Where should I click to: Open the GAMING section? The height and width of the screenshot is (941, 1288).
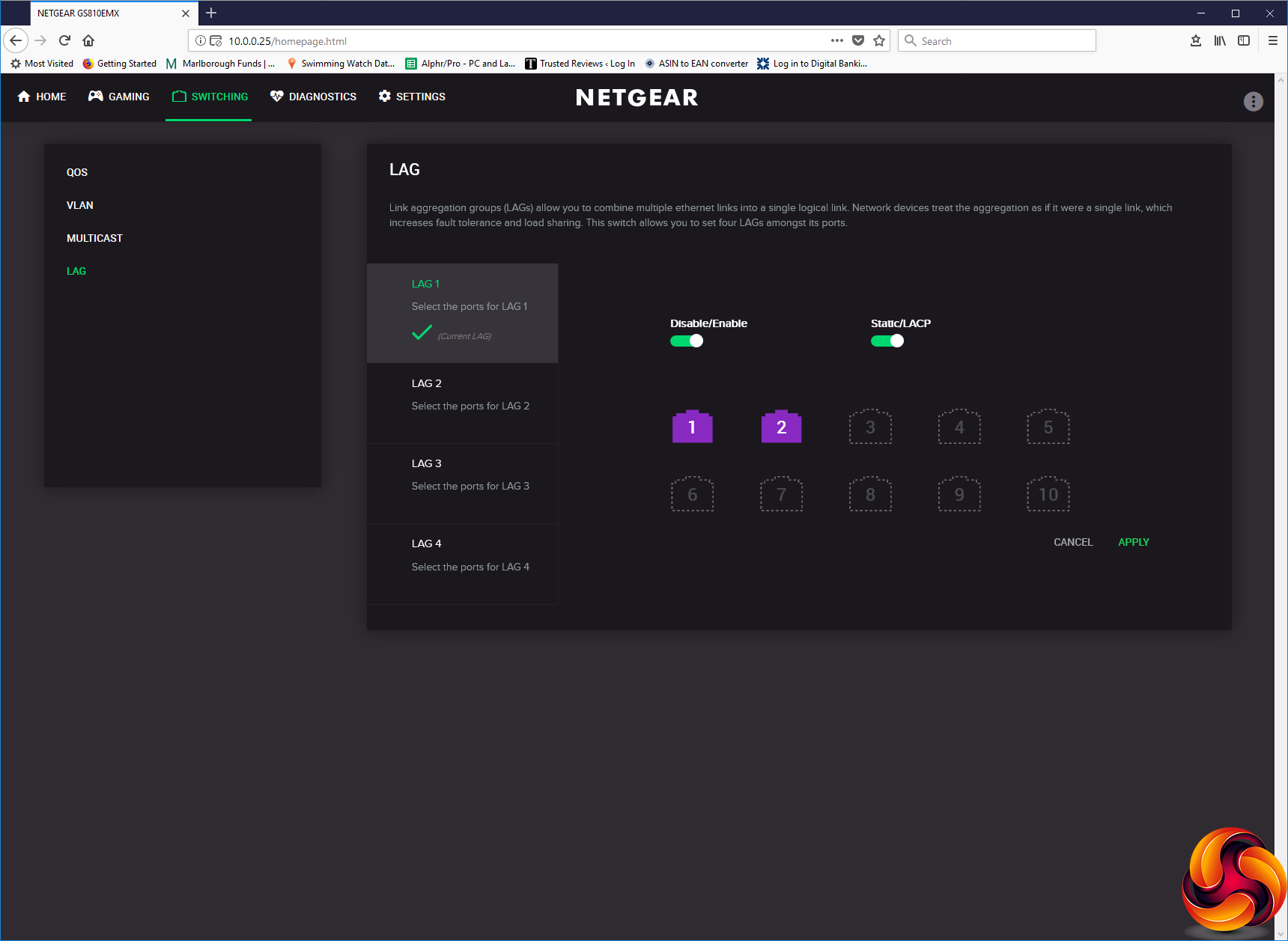click(119, 97)
